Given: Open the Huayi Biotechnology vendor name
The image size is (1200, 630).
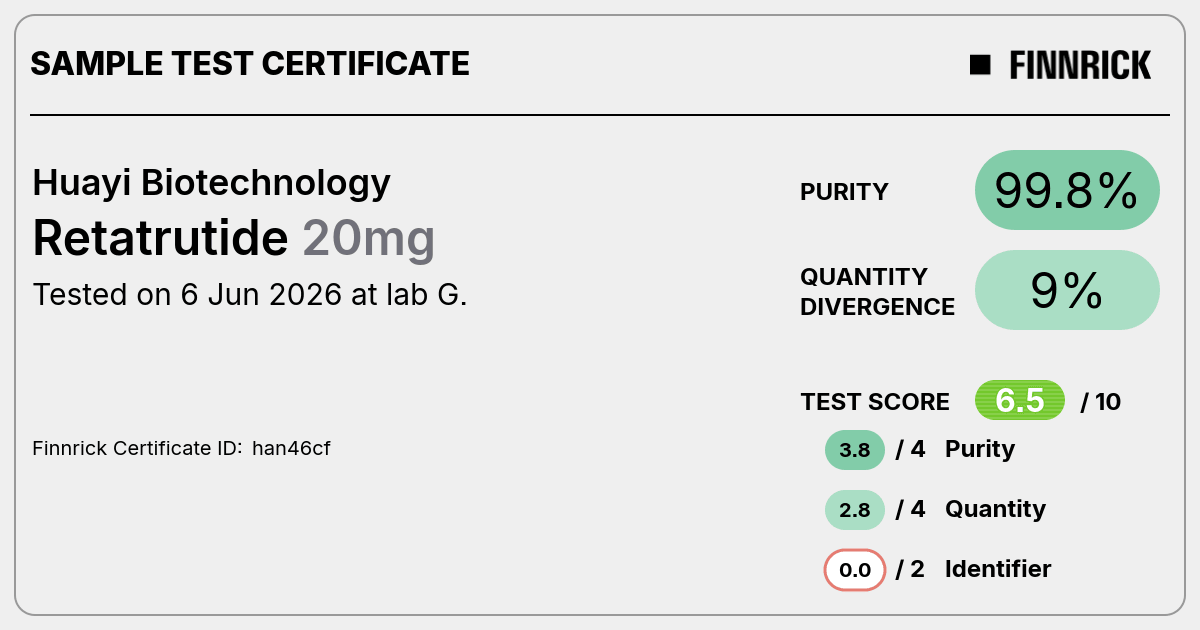Looking at the screenshot, I should 212,183.
